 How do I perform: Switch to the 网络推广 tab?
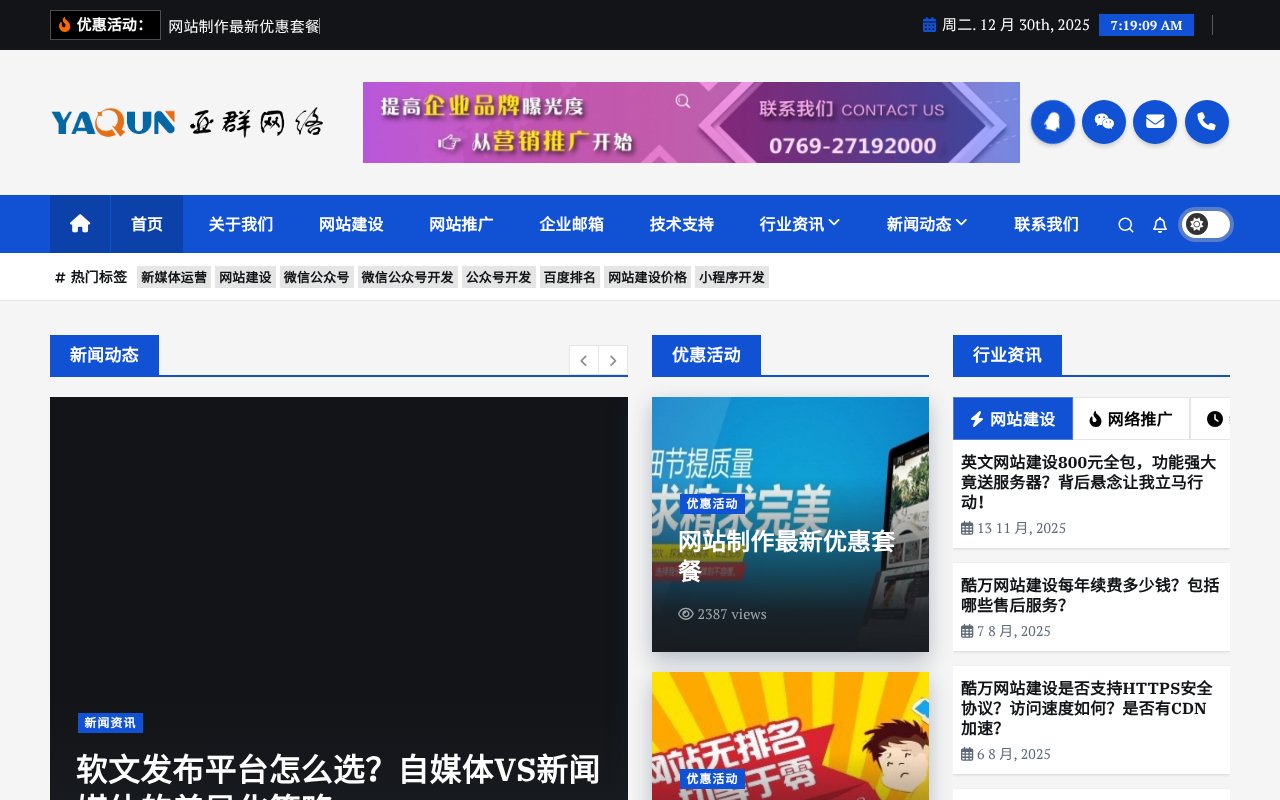click(1131, 418)
